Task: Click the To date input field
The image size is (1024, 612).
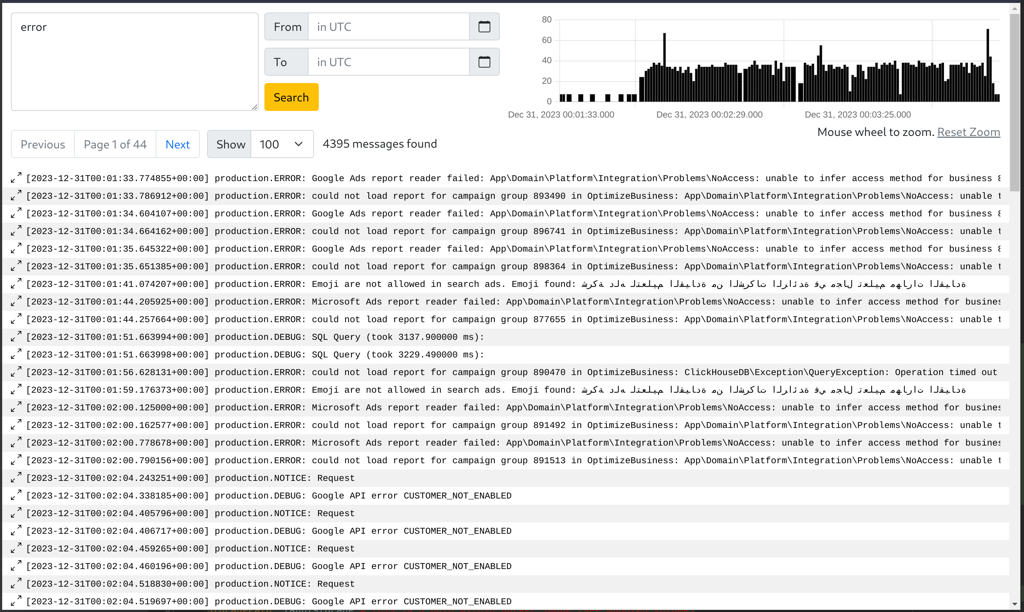Action: (388, 62)
